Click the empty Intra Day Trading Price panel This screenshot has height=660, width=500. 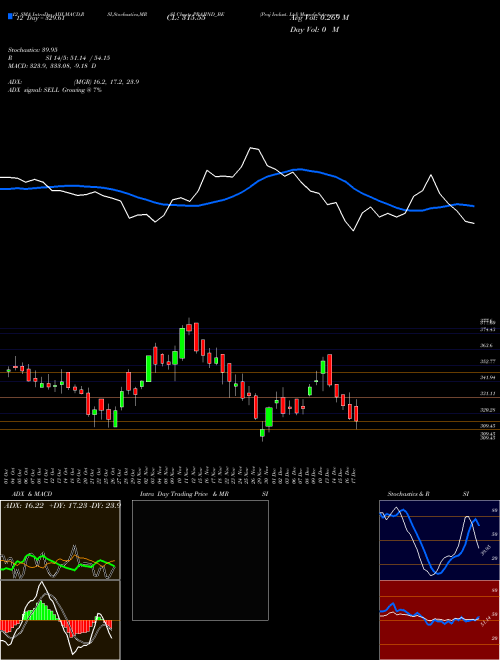[x=200, y=560]
